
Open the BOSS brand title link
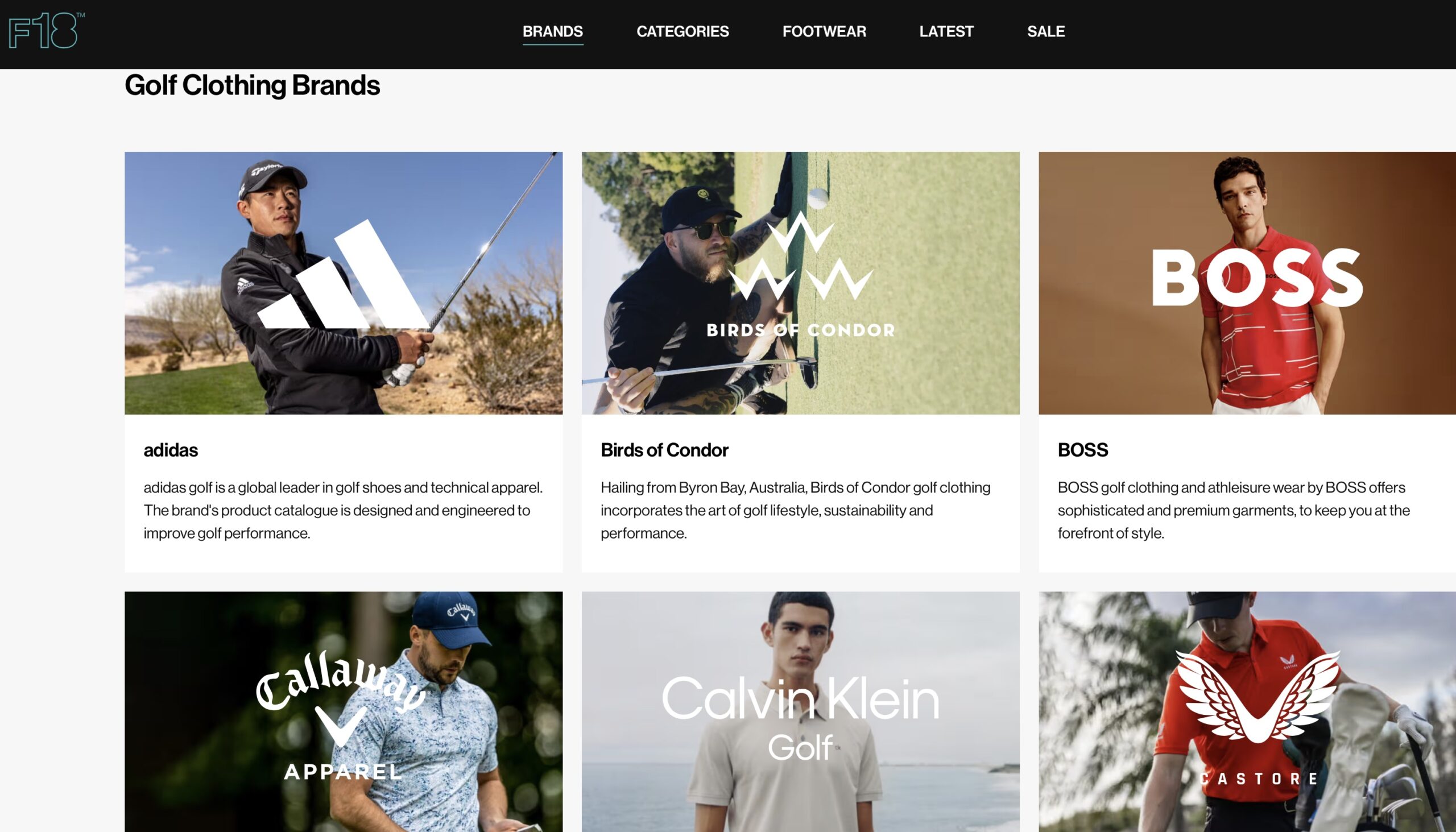(x=1082, y=450)
